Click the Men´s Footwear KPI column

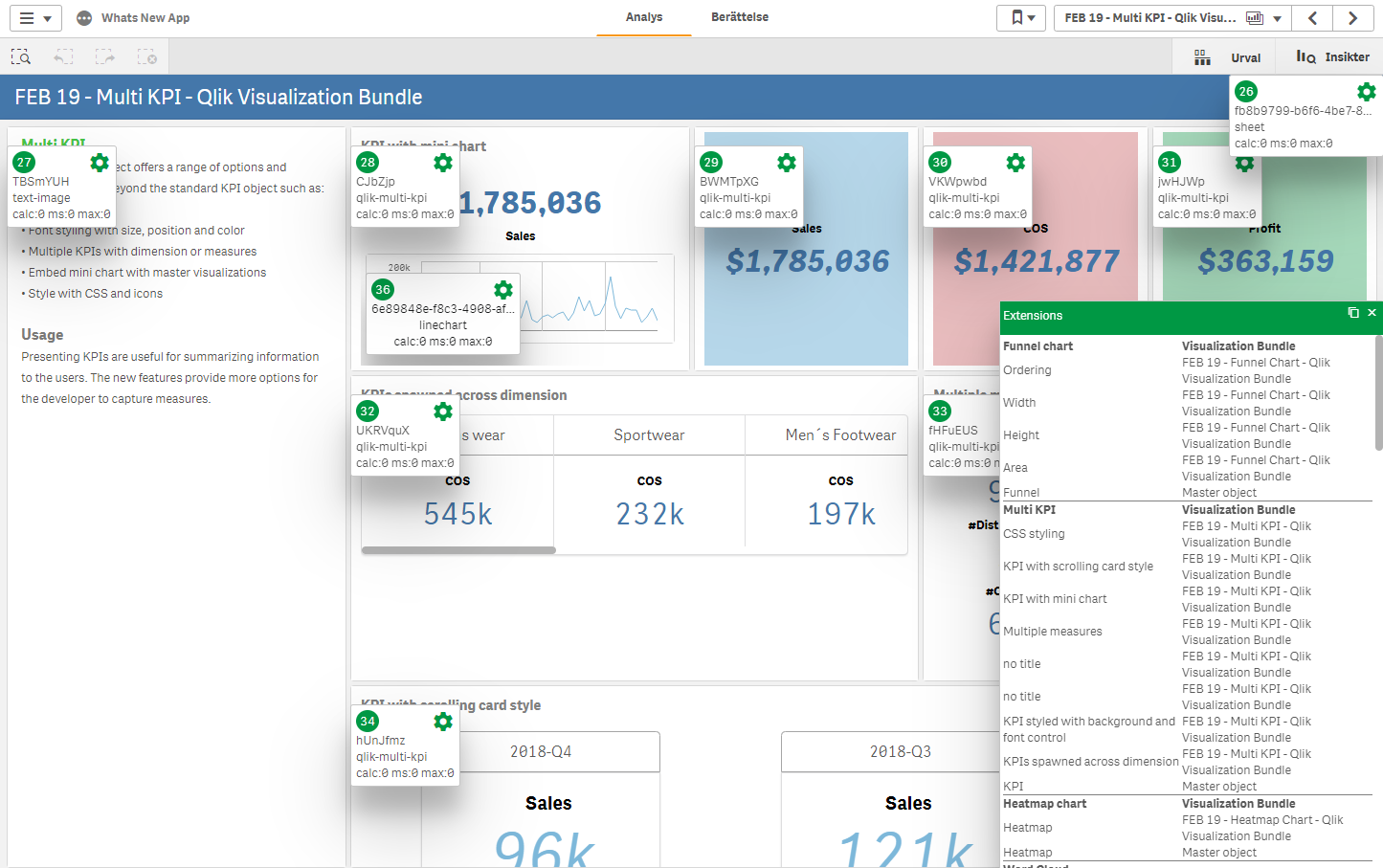click(x=827, y=482)
